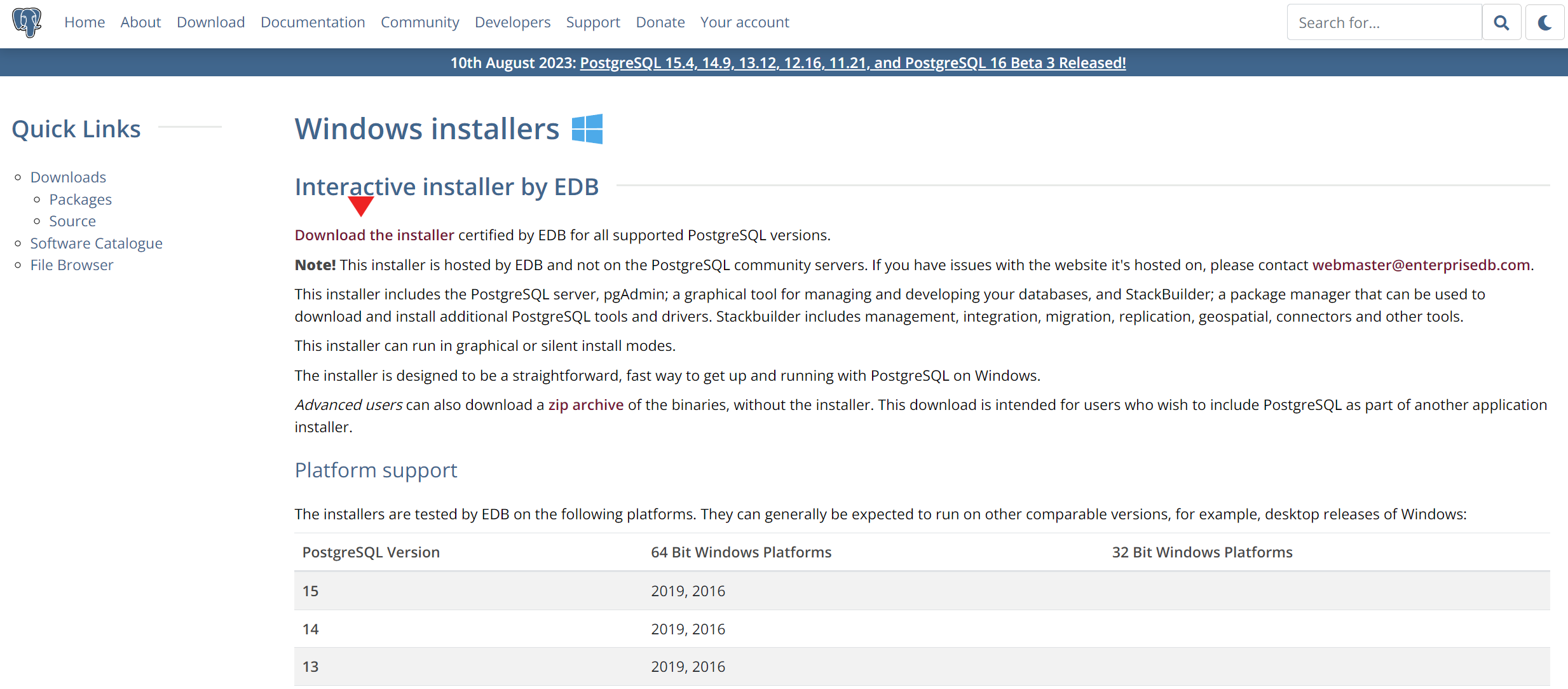Select Packages under Downloads

(80, 200)
